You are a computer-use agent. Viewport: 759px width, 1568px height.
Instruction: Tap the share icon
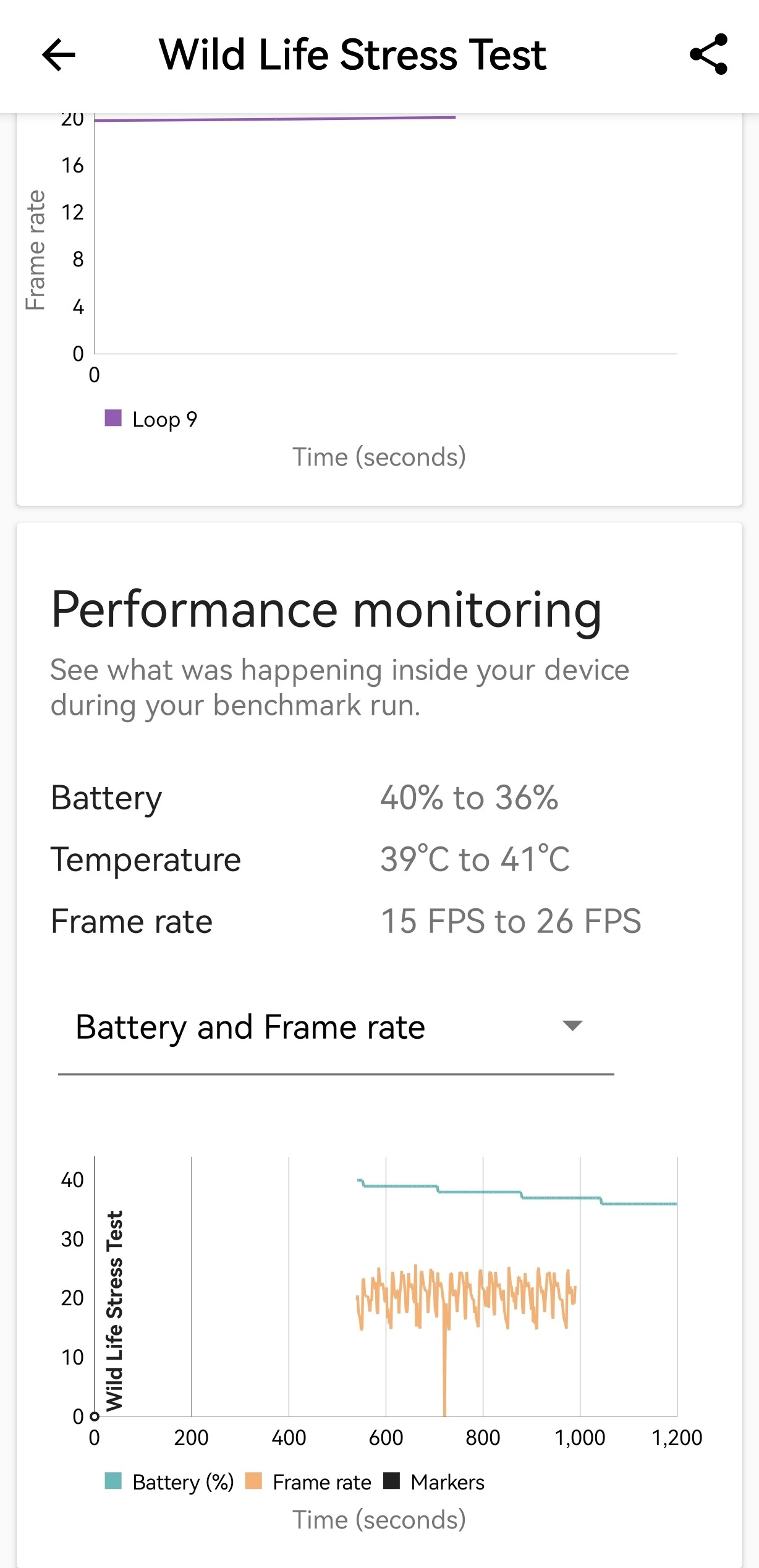(708, 54)
